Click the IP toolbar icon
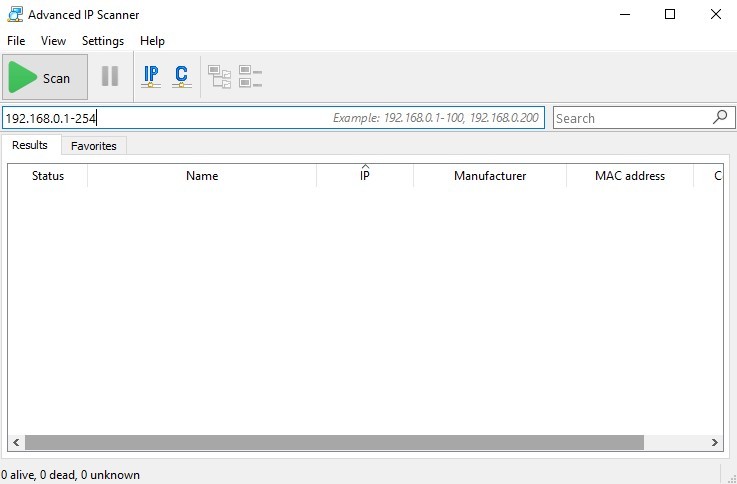 pyautogui.click(x=151, y=77)
